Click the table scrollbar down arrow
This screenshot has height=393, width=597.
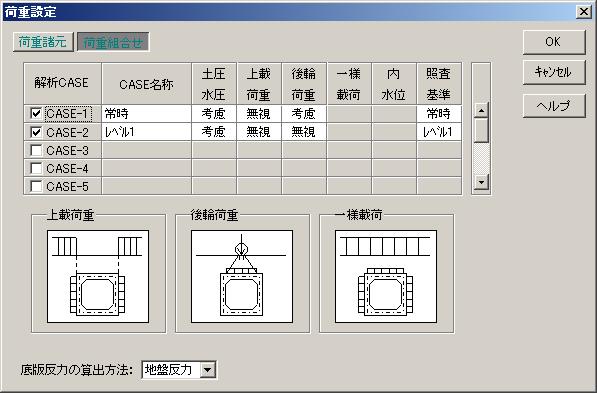point(481,182)
